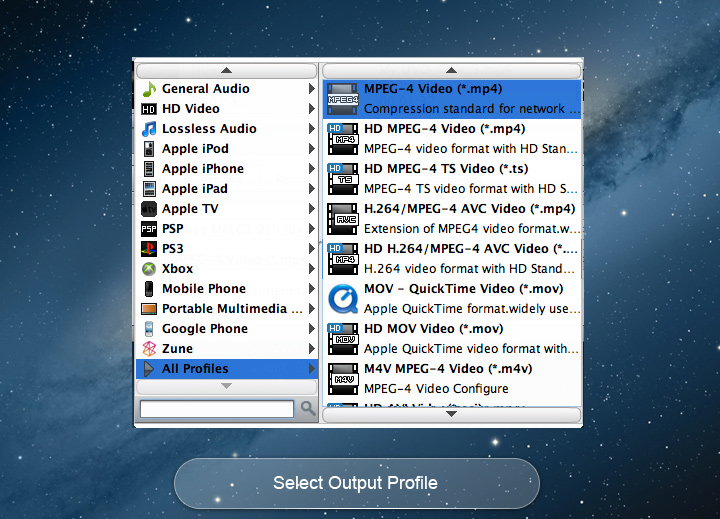Click the AVC film strip icon
720x519 pixels.
[343, 219]
